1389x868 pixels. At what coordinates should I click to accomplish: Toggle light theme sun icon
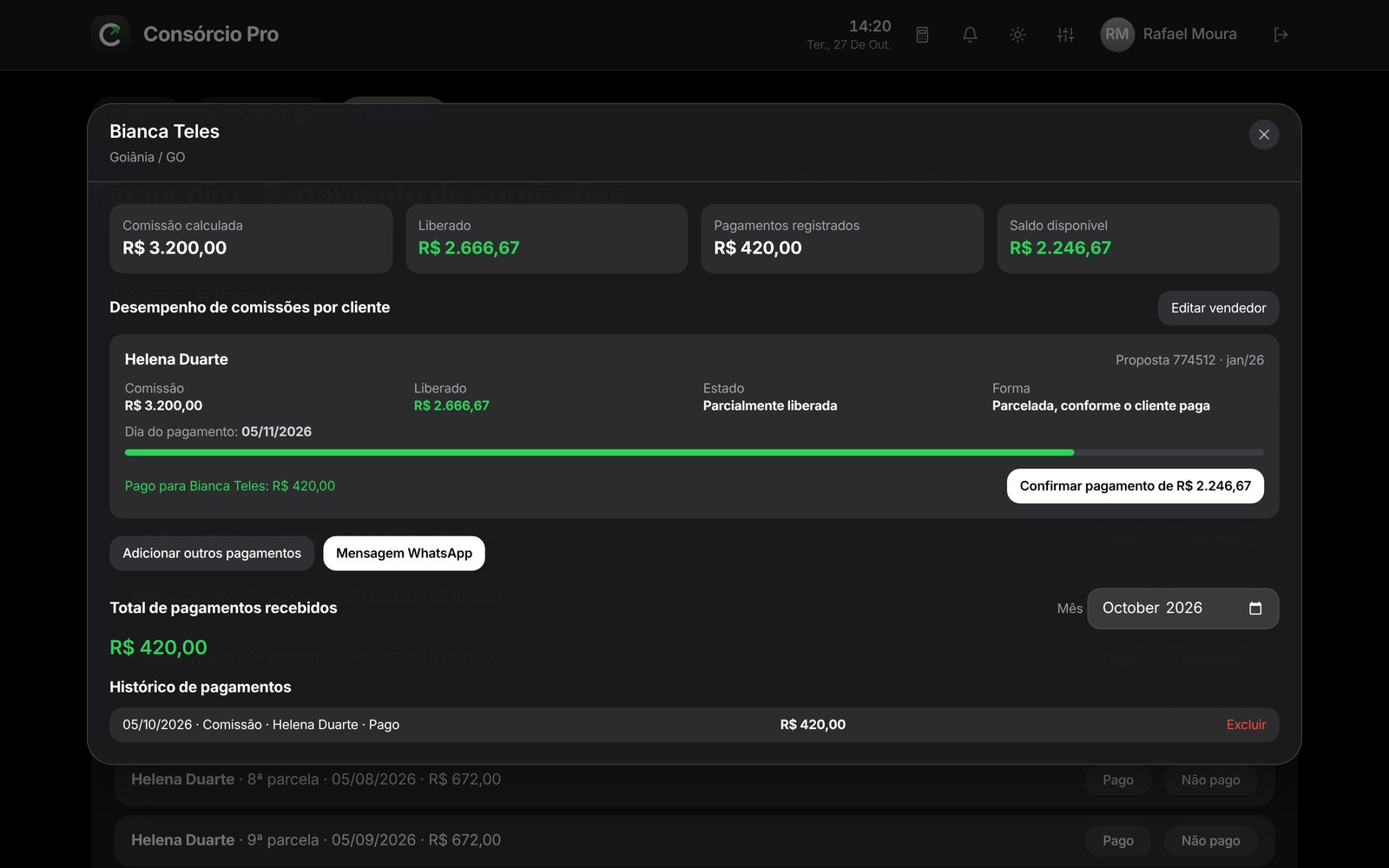pyautogui.click(x=1017, y=35)
